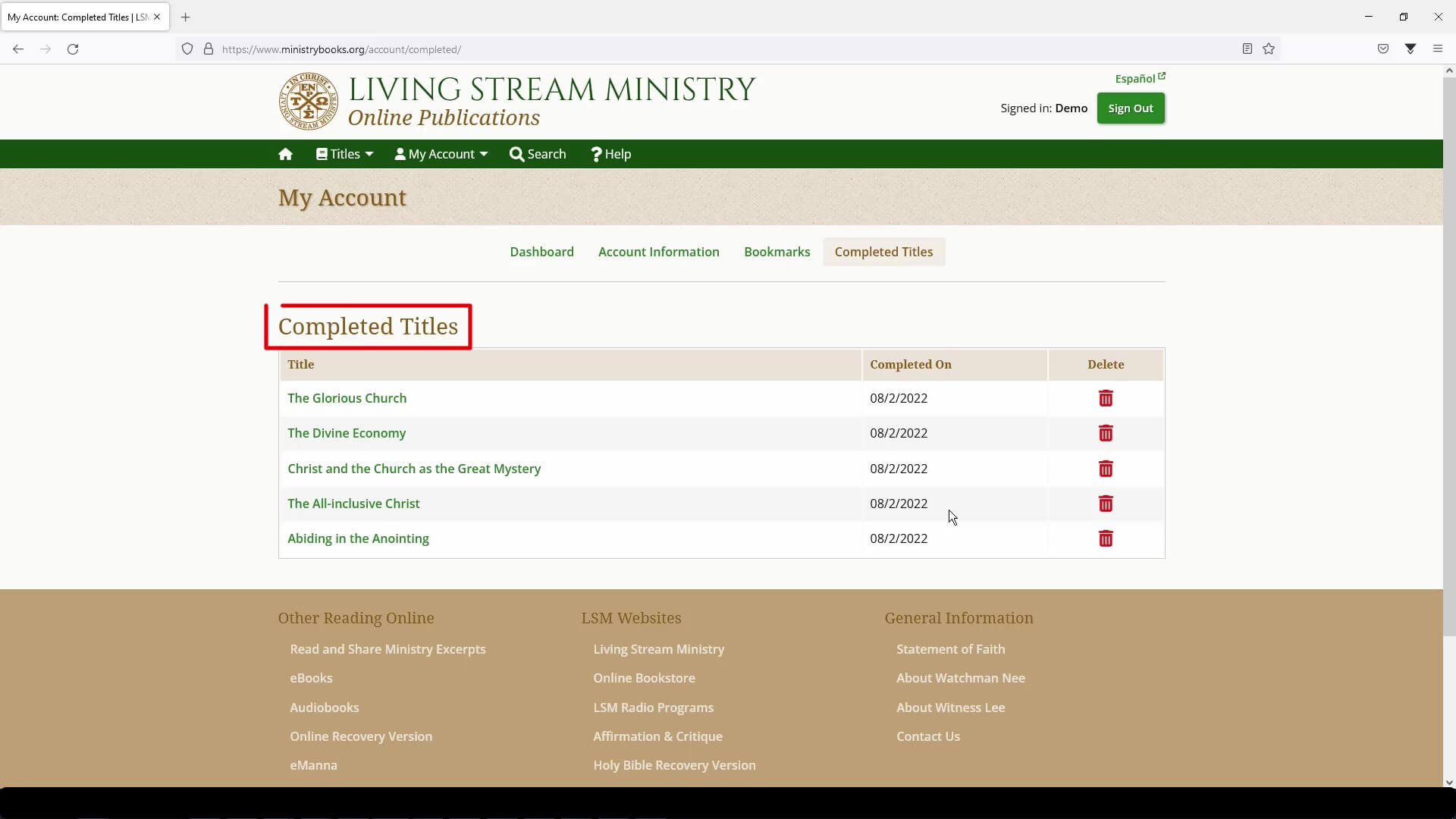The height and width of the screenshot is (819, 1456).
Task: Click the page vertical scrollbar
Action: click(x=1449, y=356)
